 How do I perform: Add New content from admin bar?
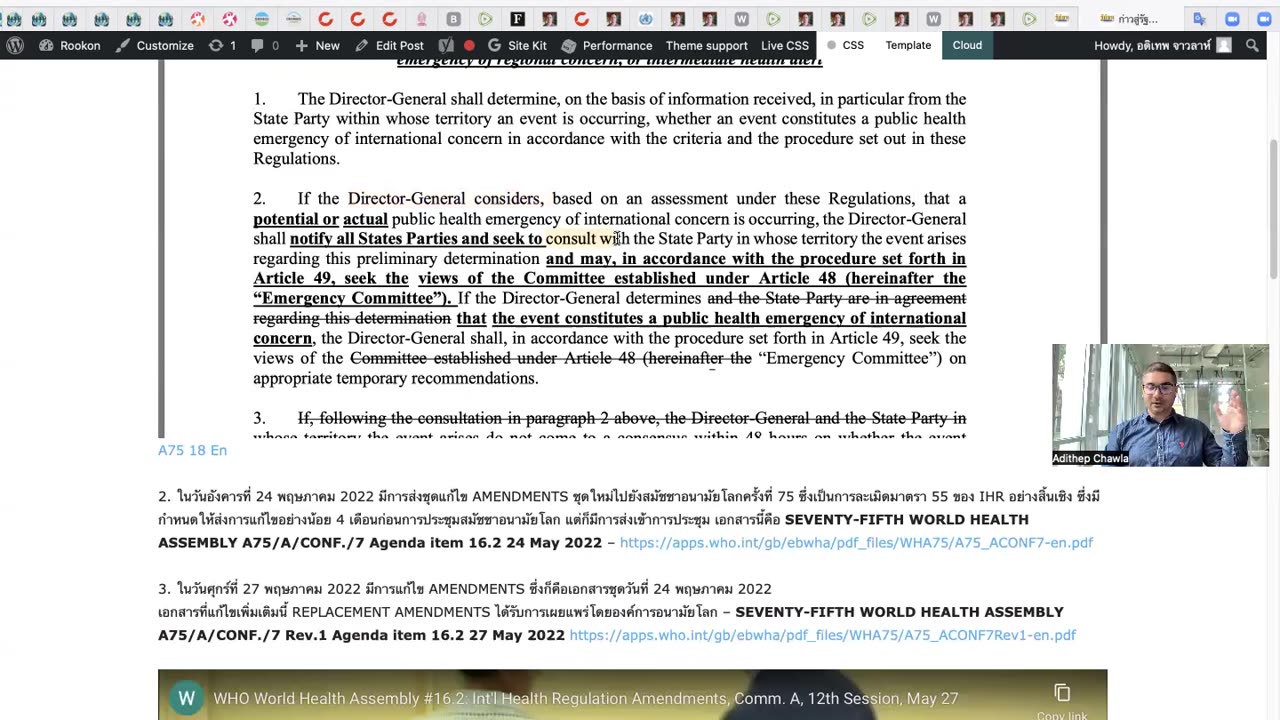tap(317, 45)
